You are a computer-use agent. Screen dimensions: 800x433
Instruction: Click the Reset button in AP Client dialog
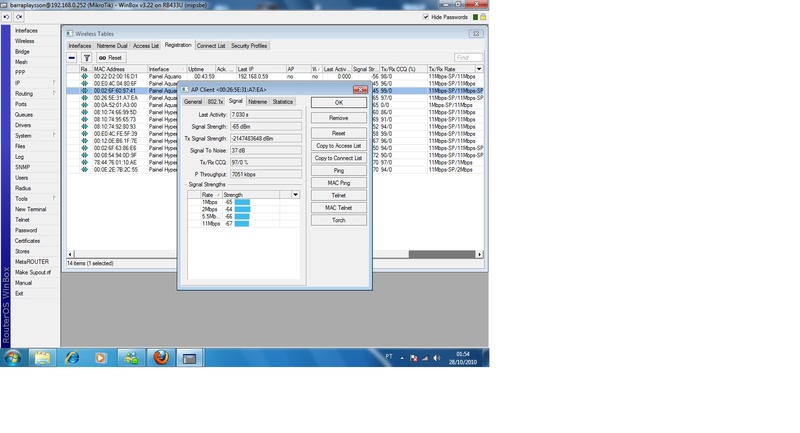[339, 133]
